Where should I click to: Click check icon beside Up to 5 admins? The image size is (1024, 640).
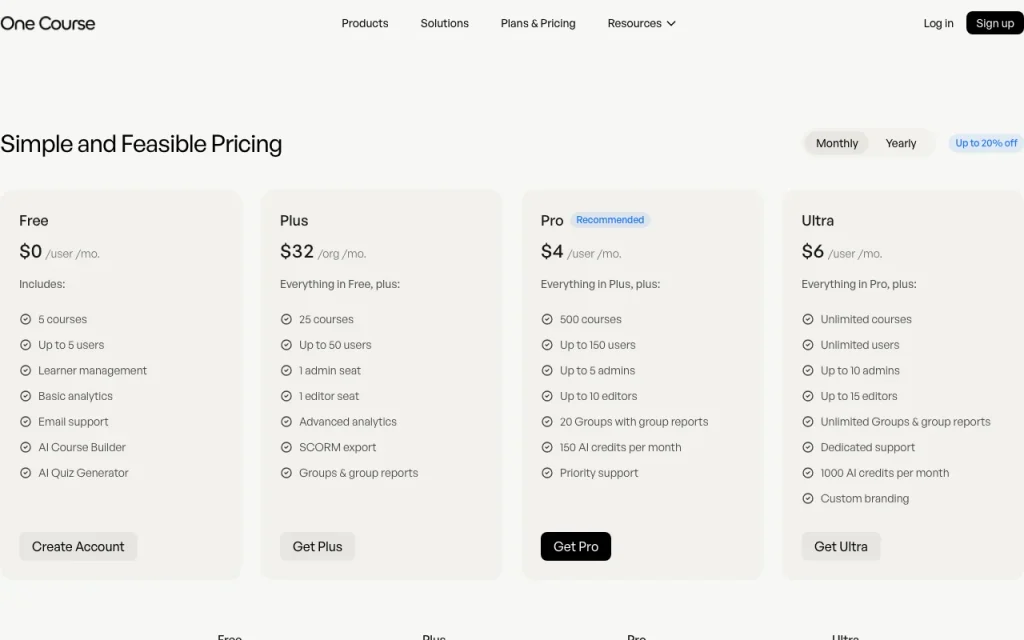pyautogui.click(x=547, y=370)
